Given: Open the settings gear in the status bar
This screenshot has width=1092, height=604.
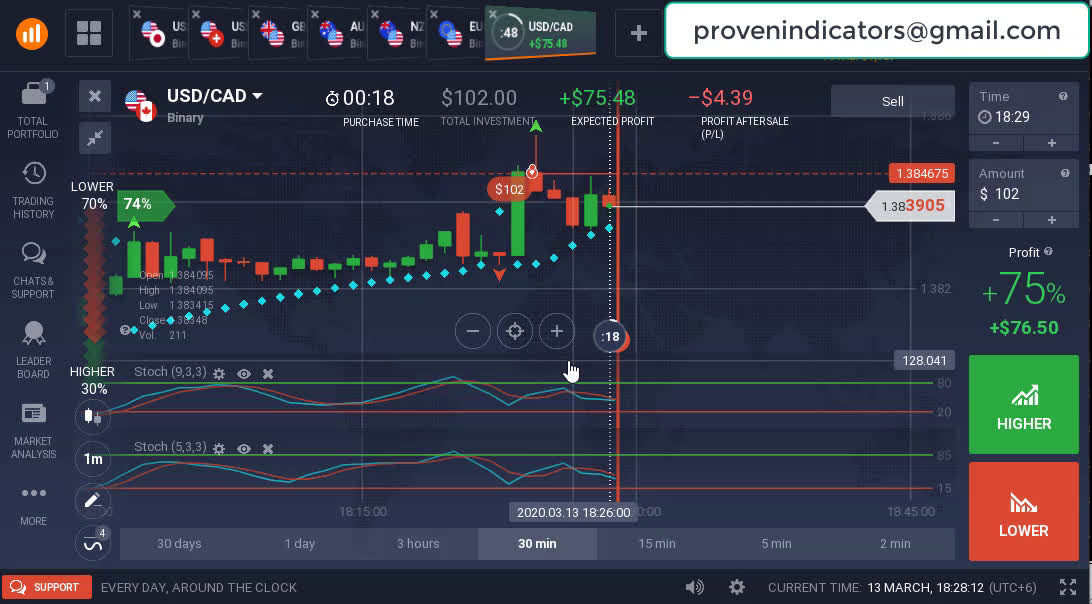Looking at the screenshot, I should click(737, 587).
